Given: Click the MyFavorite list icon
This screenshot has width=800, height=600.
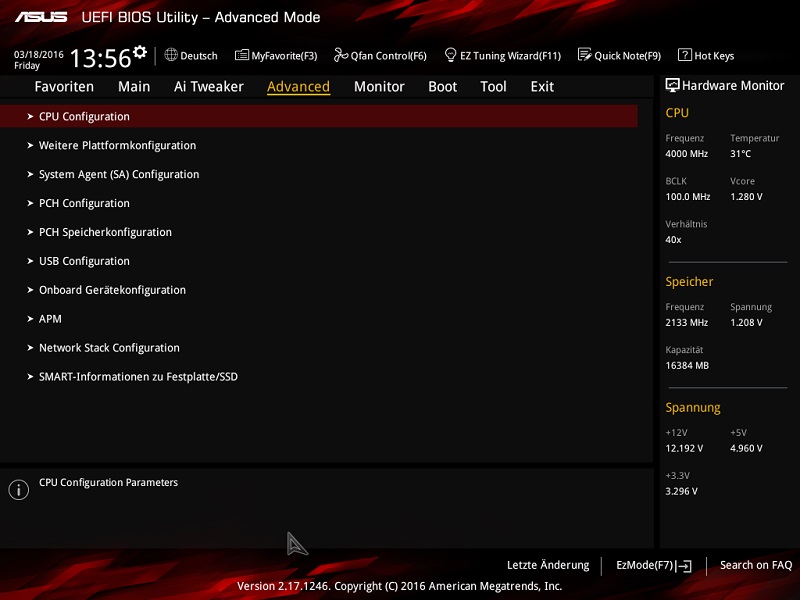Looking at the screenshot, I should pyautogui.click(x=242, y=55).
